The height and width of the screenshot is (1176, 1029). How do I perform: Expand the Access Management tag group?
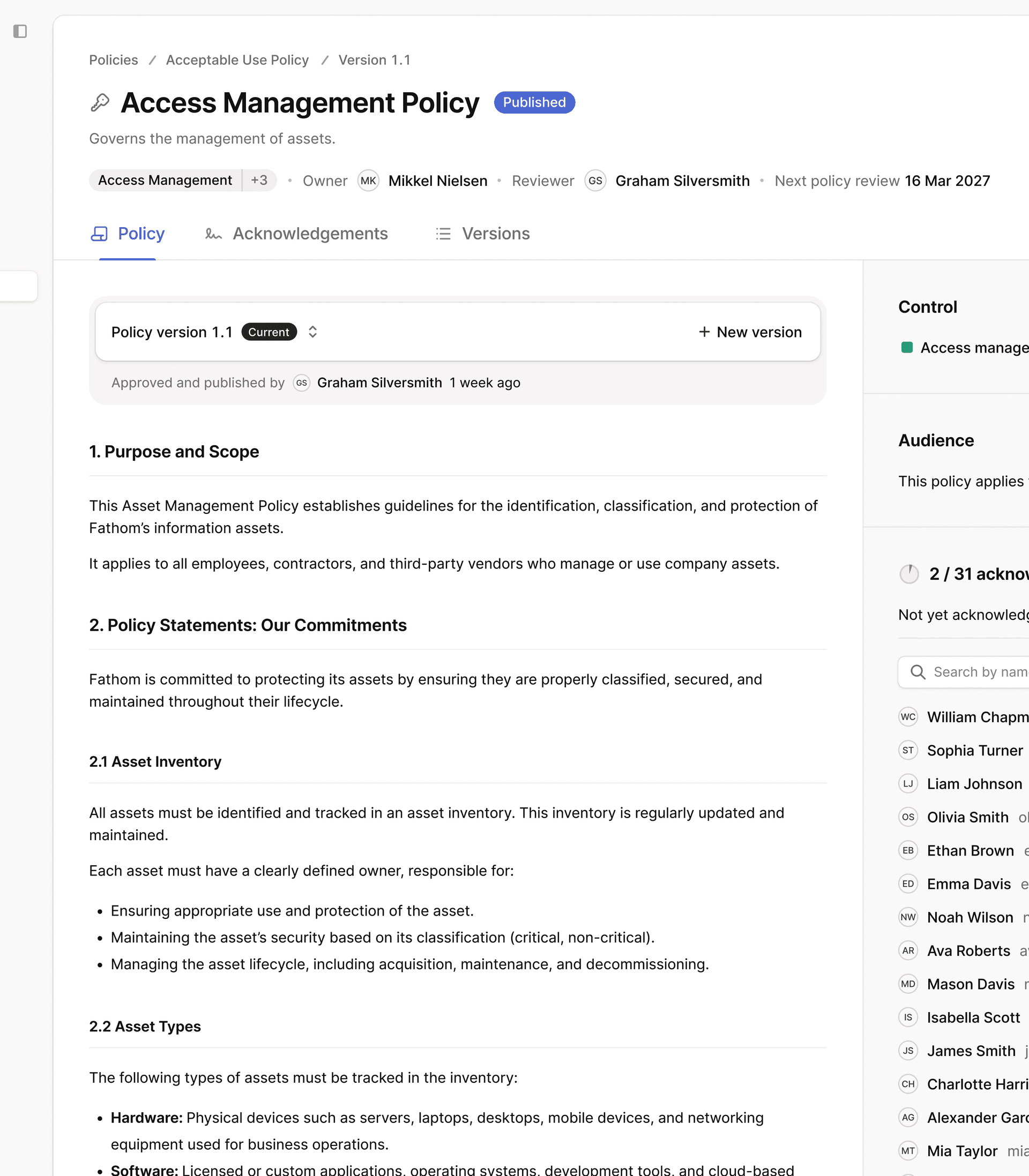[x=166, y=179]
